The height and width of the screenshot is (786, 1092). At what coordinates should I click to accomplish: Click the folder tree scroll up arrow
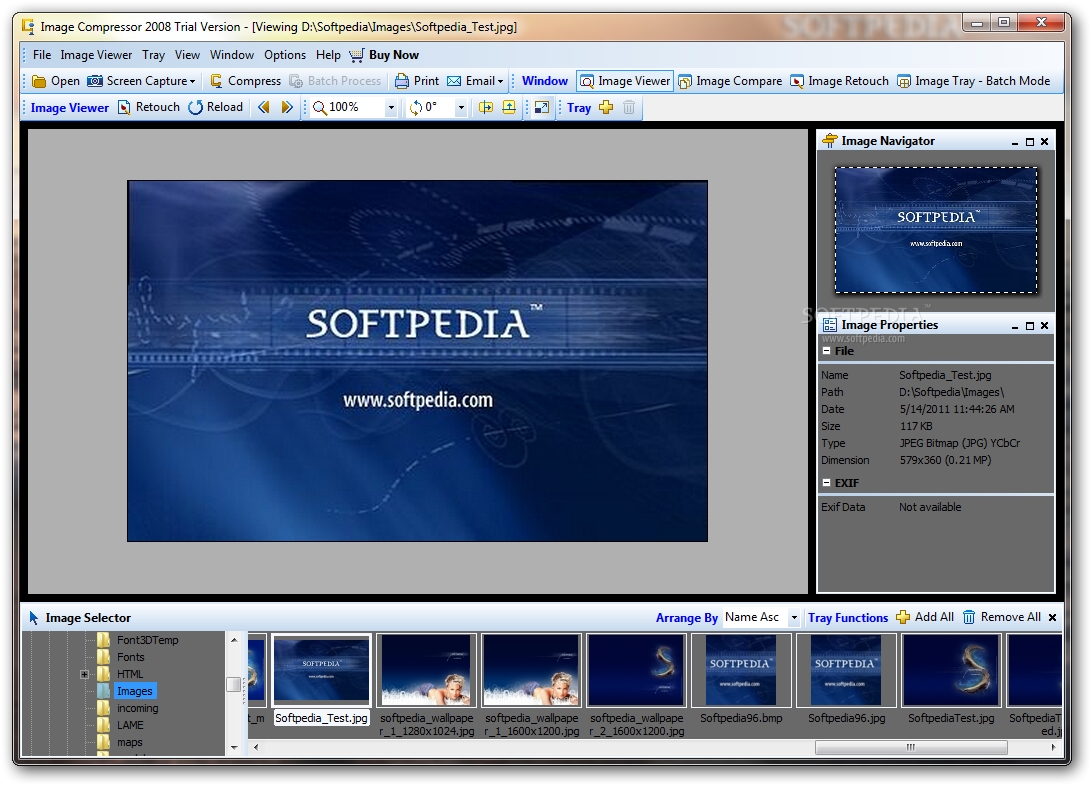(234, 640)
